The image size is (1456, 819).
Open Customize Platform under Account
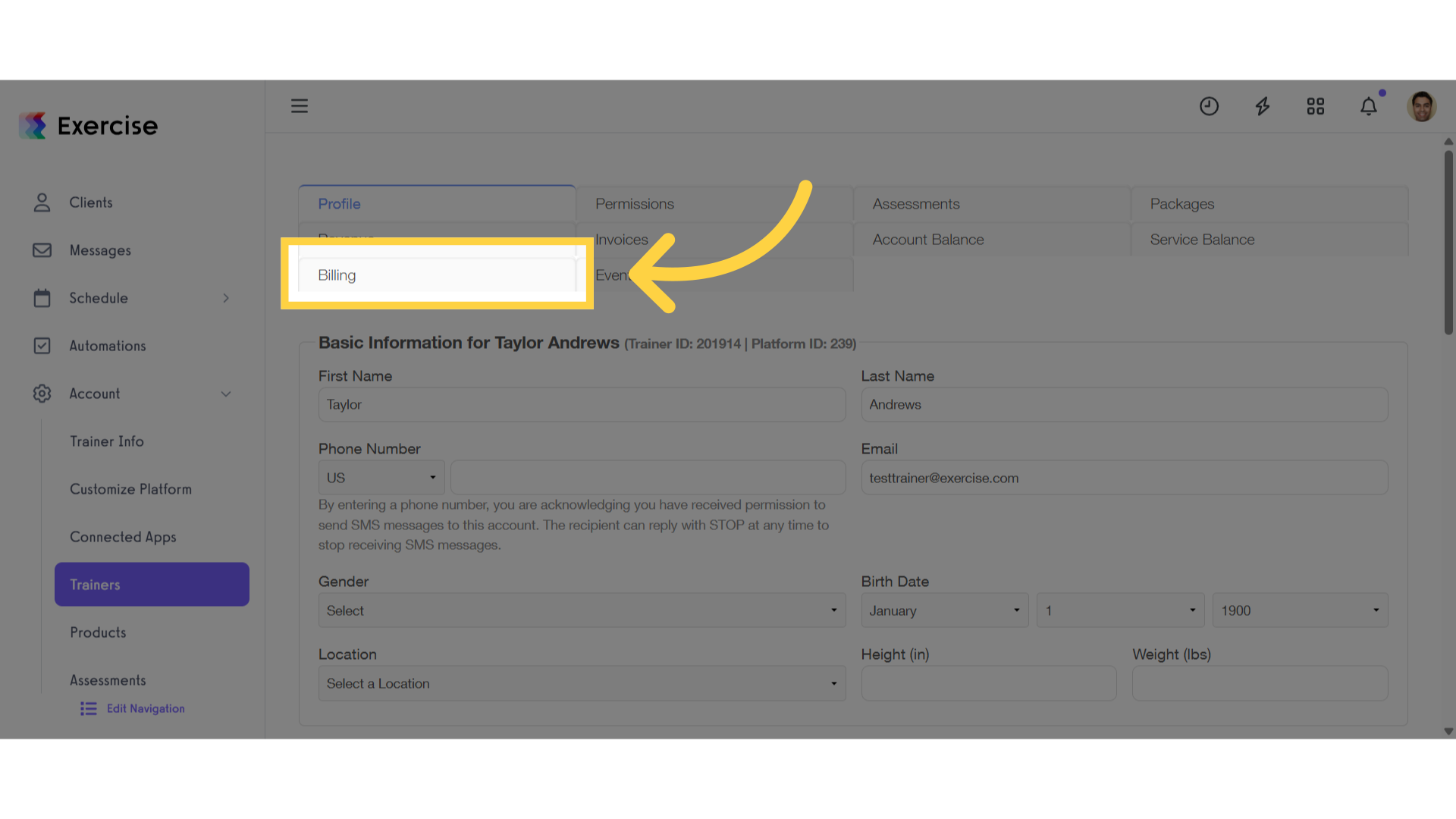coord(130,489)
